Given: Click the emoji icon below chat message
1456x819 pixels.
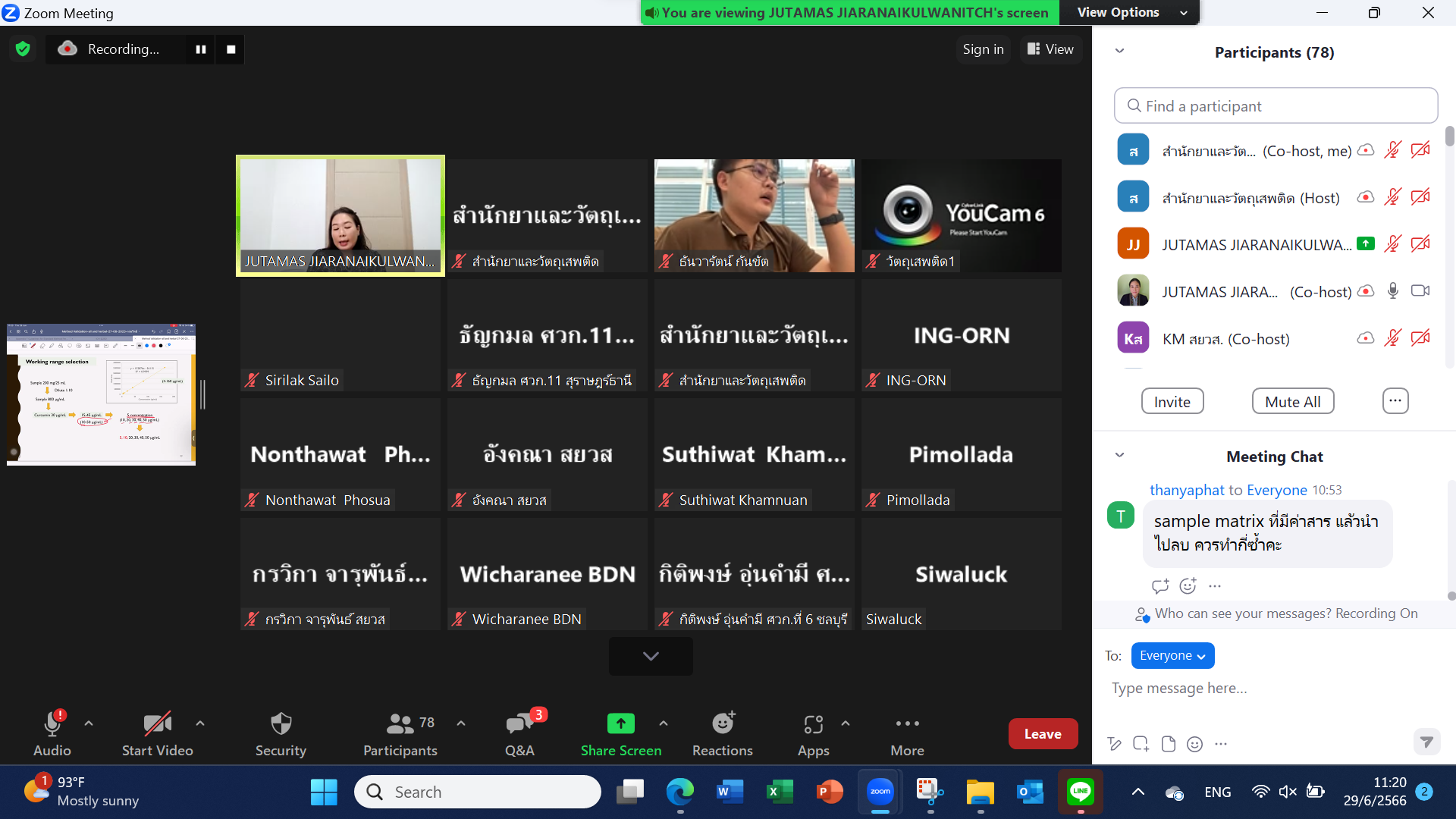Looking at the screenshot, I should [x=1188, y=585].
